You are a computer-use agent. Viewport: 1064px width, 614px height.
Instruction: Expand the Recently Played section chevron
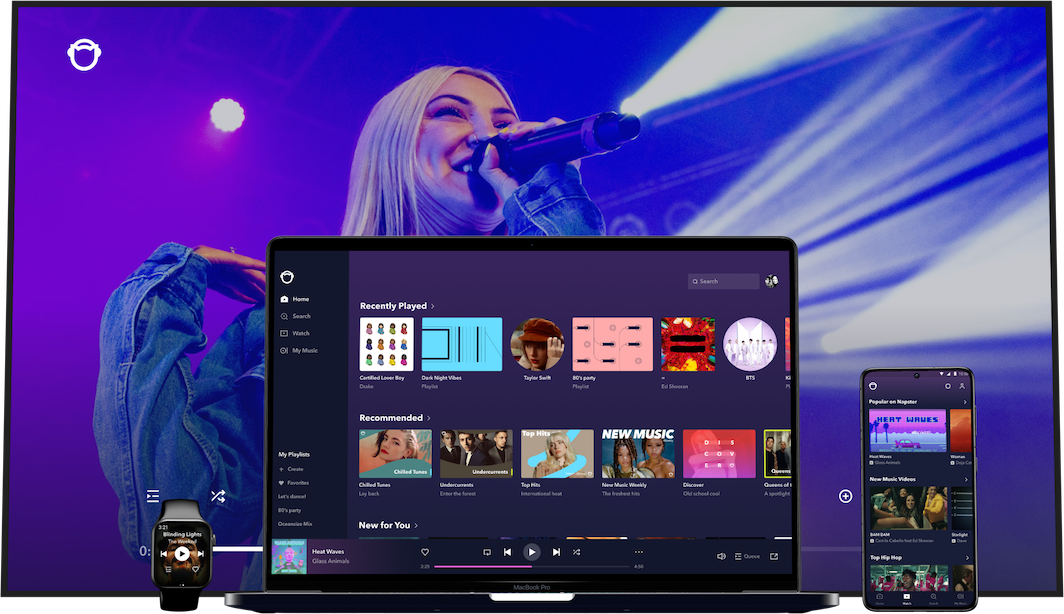coord(433,306)
